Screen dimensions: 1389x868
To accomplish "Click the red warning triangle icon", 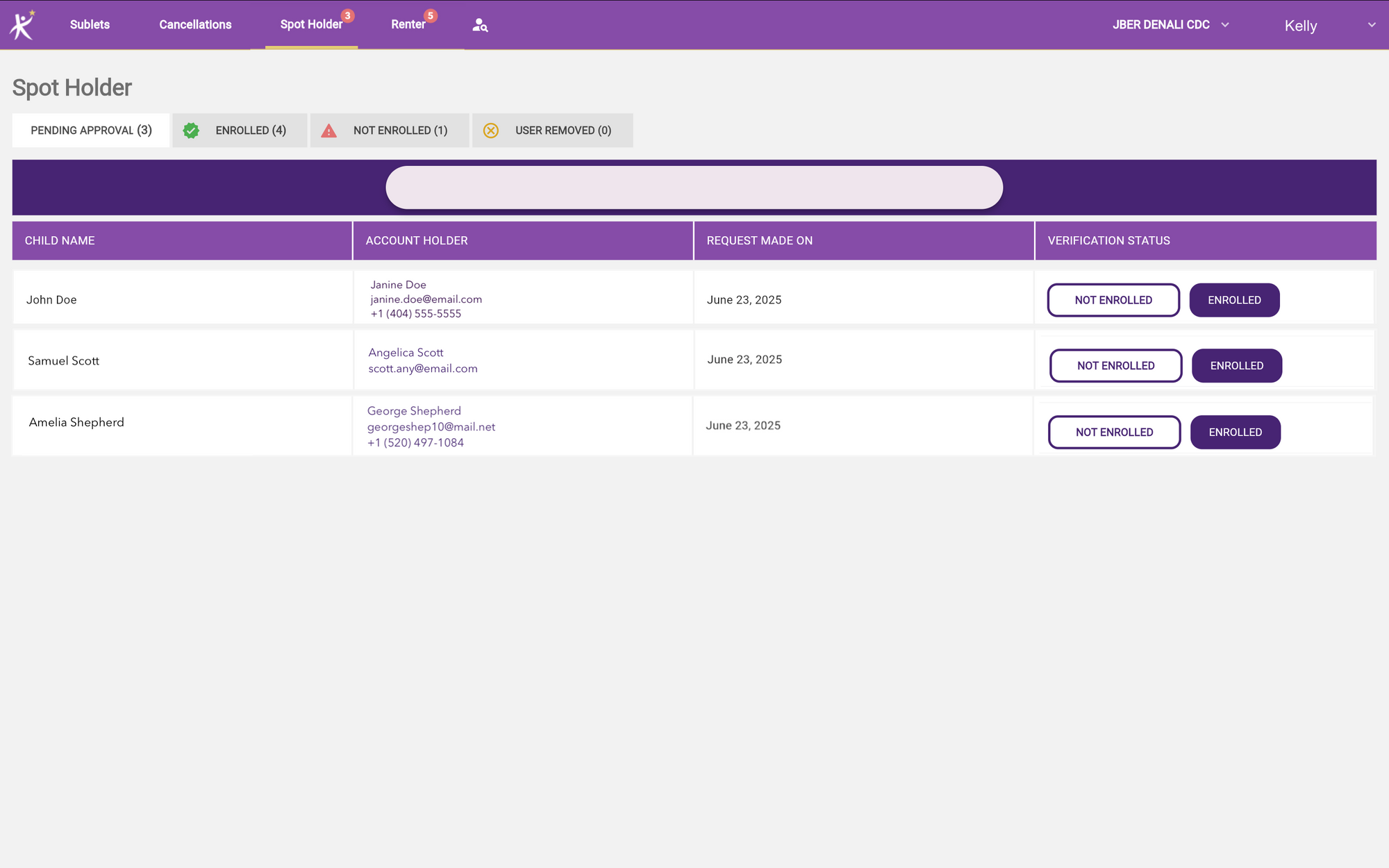I will [x=328, y=131].
